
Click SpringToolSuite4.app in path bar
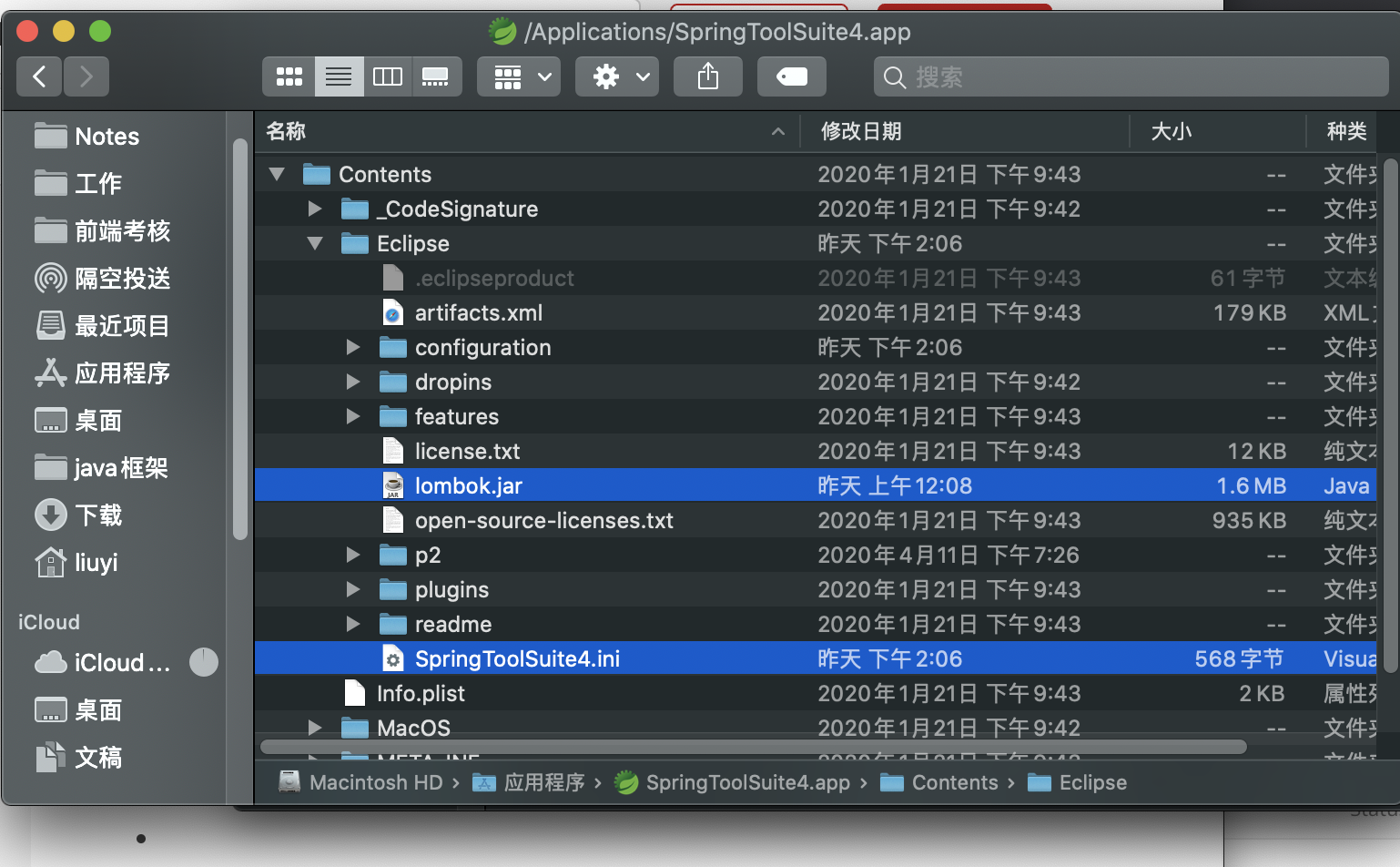tap(732, 782)
